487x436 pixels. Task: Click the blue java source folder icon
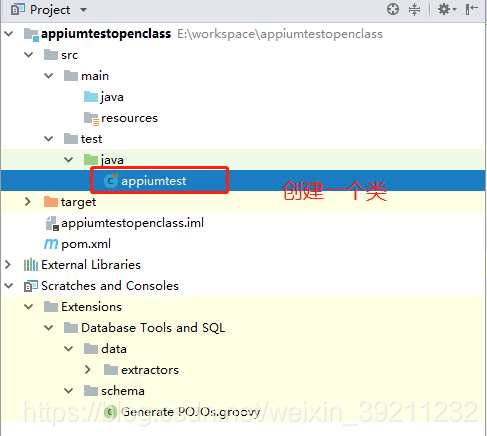91,97
